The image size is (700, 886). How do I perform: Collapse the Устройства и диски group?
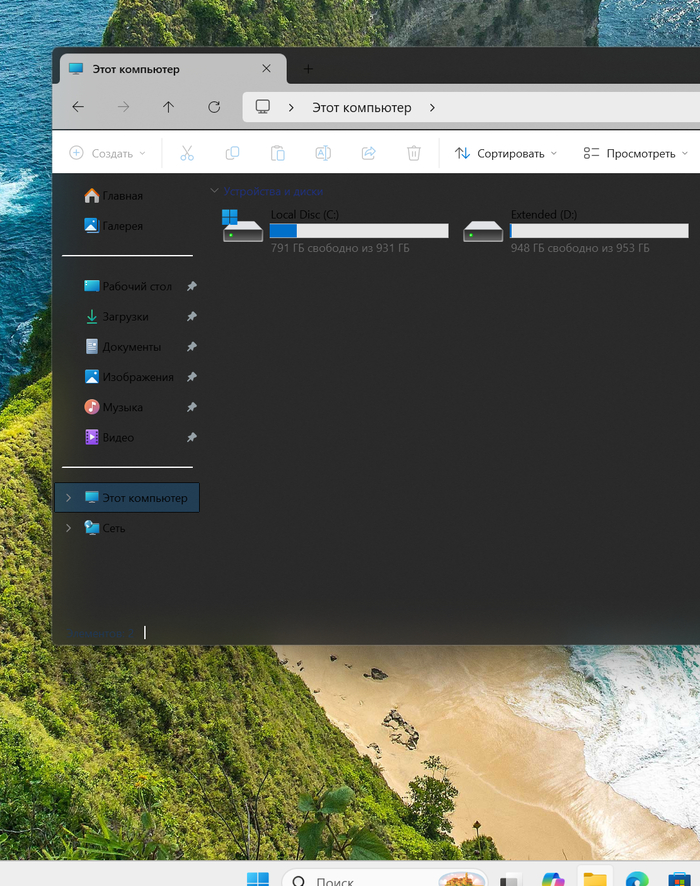215,191
